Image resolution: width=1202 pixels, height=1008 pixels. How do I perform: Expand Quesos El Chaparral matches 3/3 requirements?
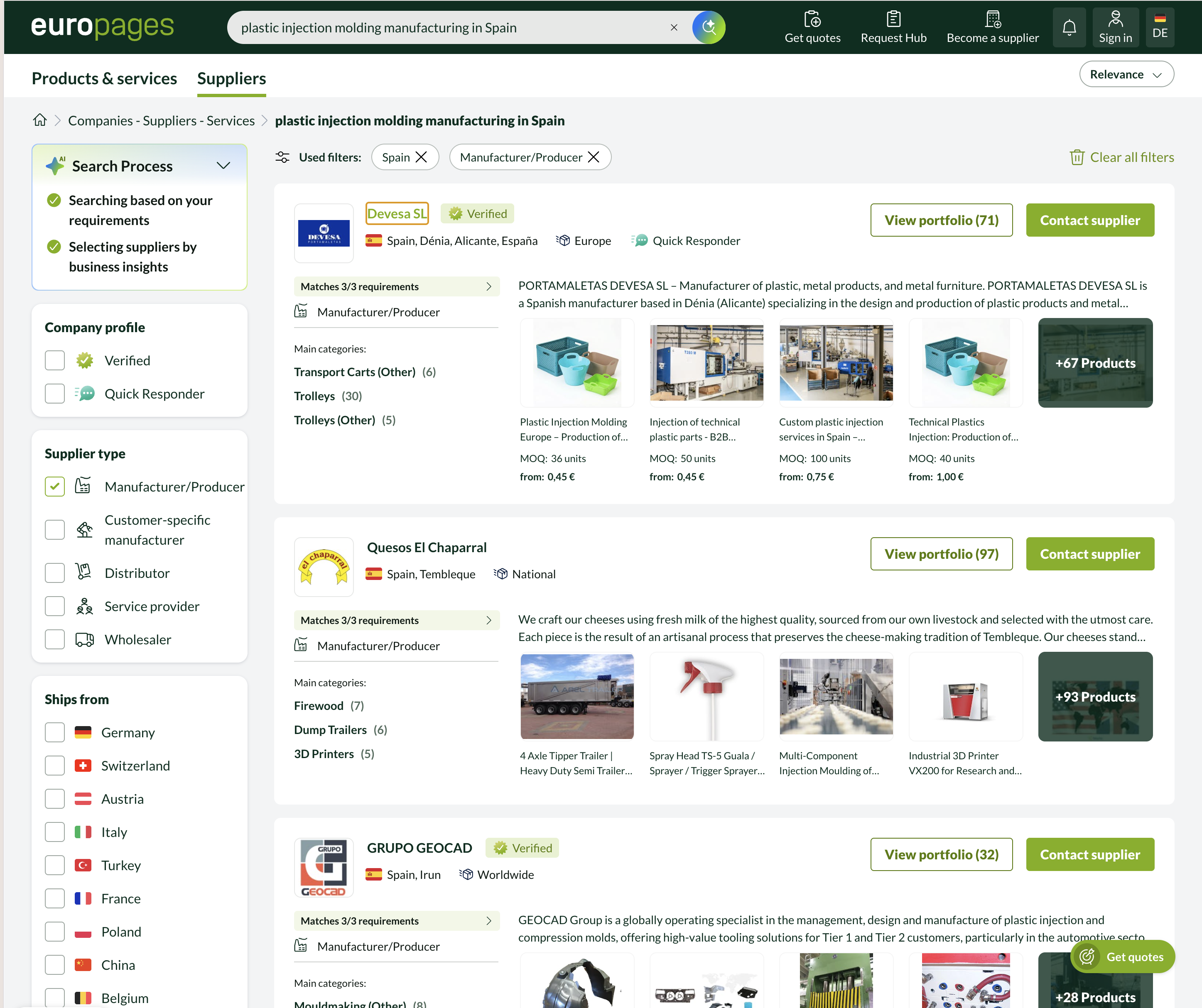tap(396, 620)
